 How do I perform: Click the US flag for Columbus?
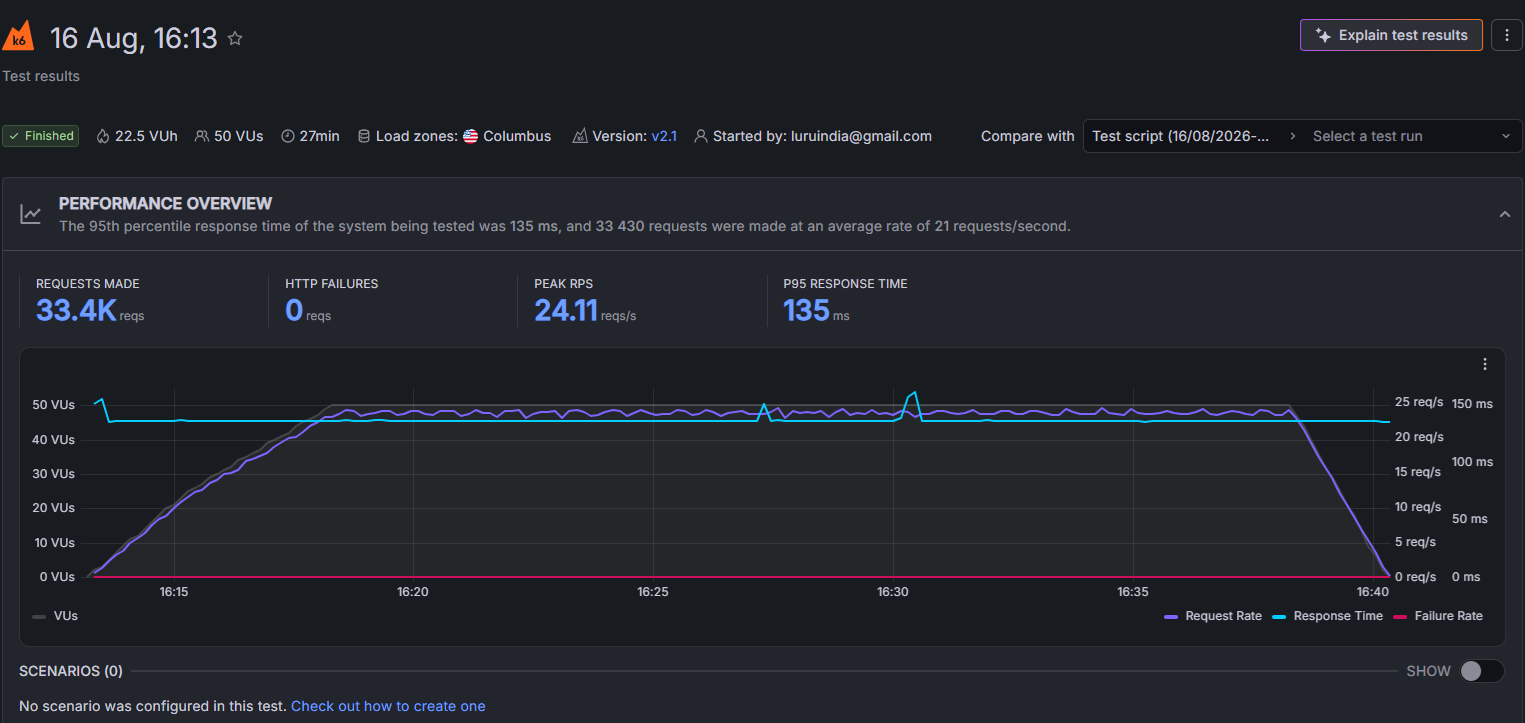[470, 136]
